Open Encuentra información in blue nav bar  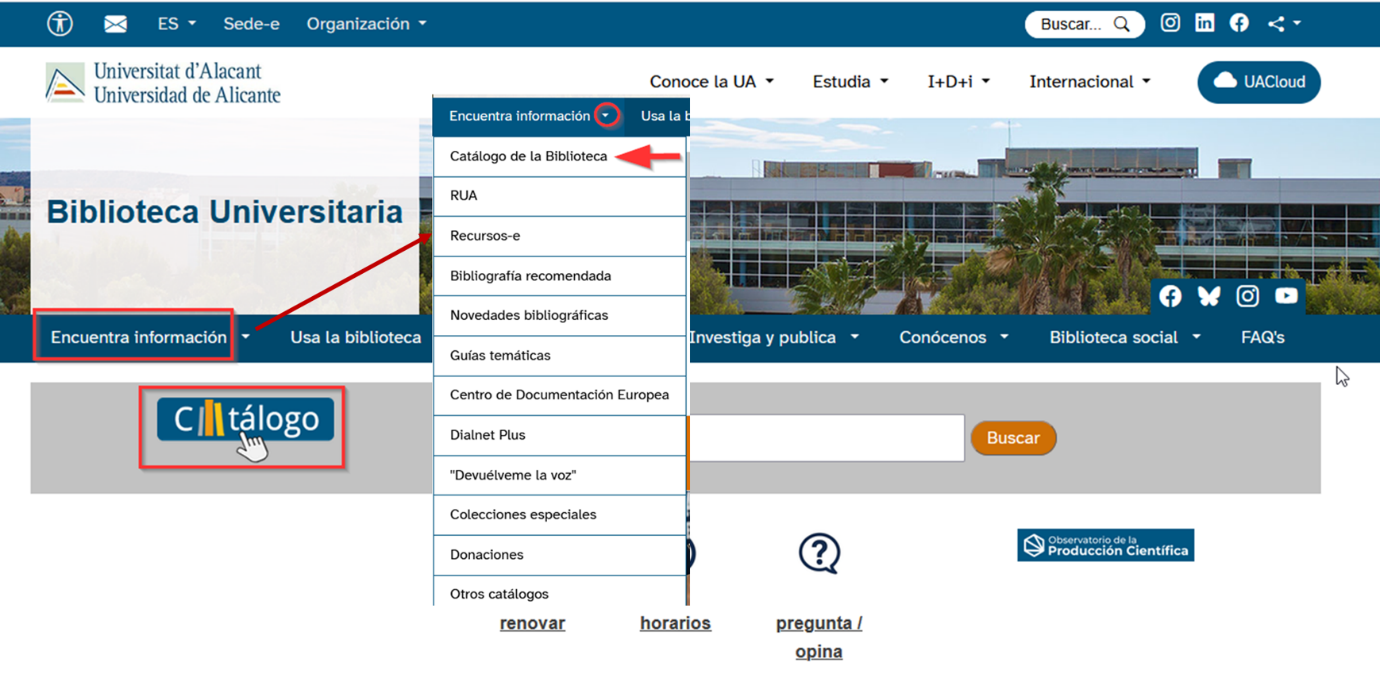click(139, 337)
